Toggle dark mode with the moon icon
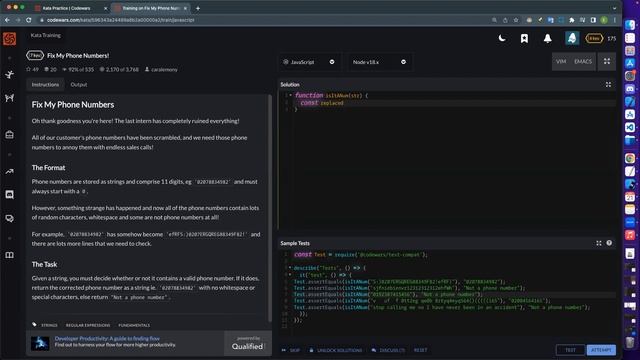 (x=502, y=38)
